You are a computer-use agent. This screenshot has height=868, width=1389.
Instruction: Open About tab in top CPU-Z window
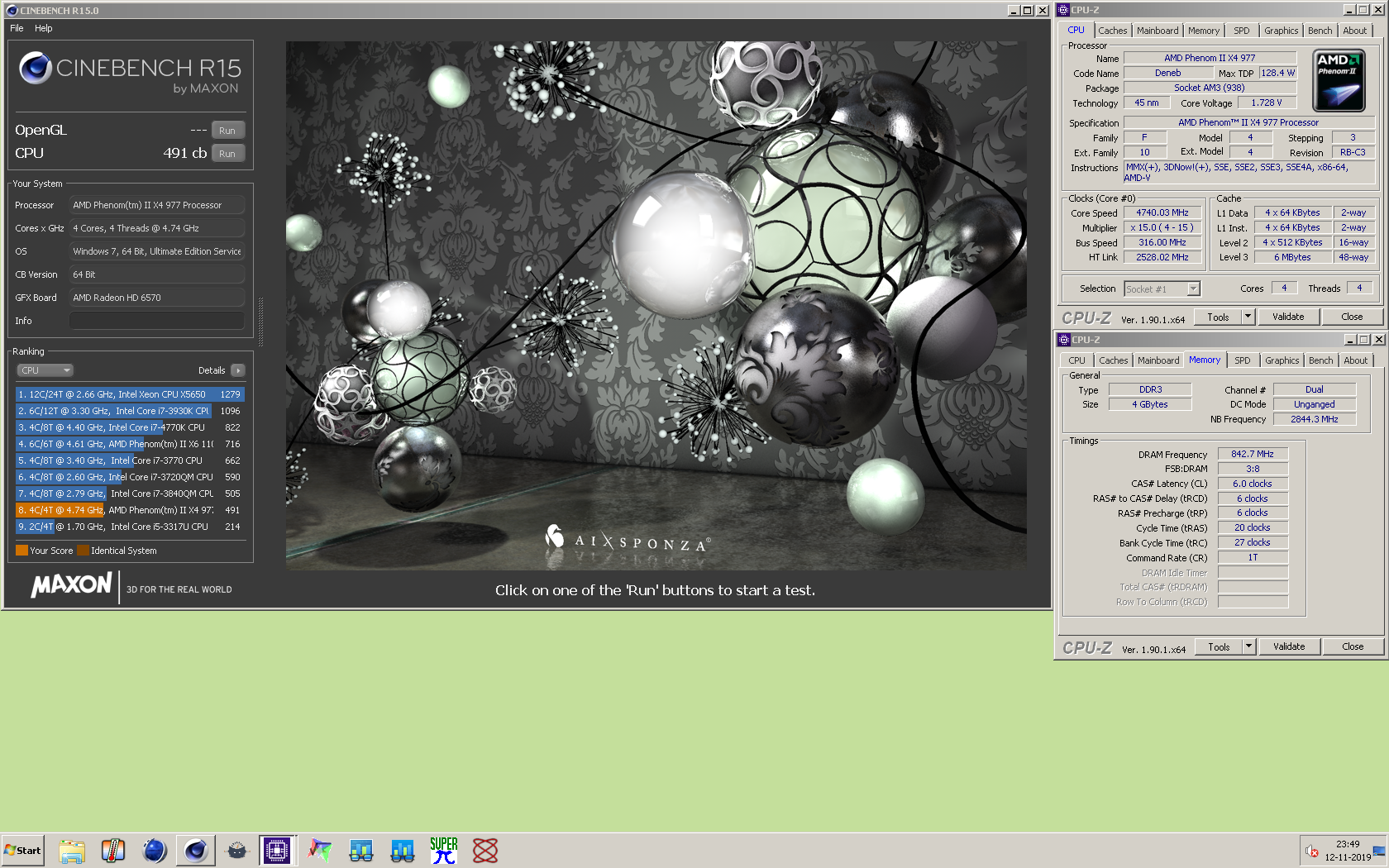pyautogui.click(x=1355, y=31)
